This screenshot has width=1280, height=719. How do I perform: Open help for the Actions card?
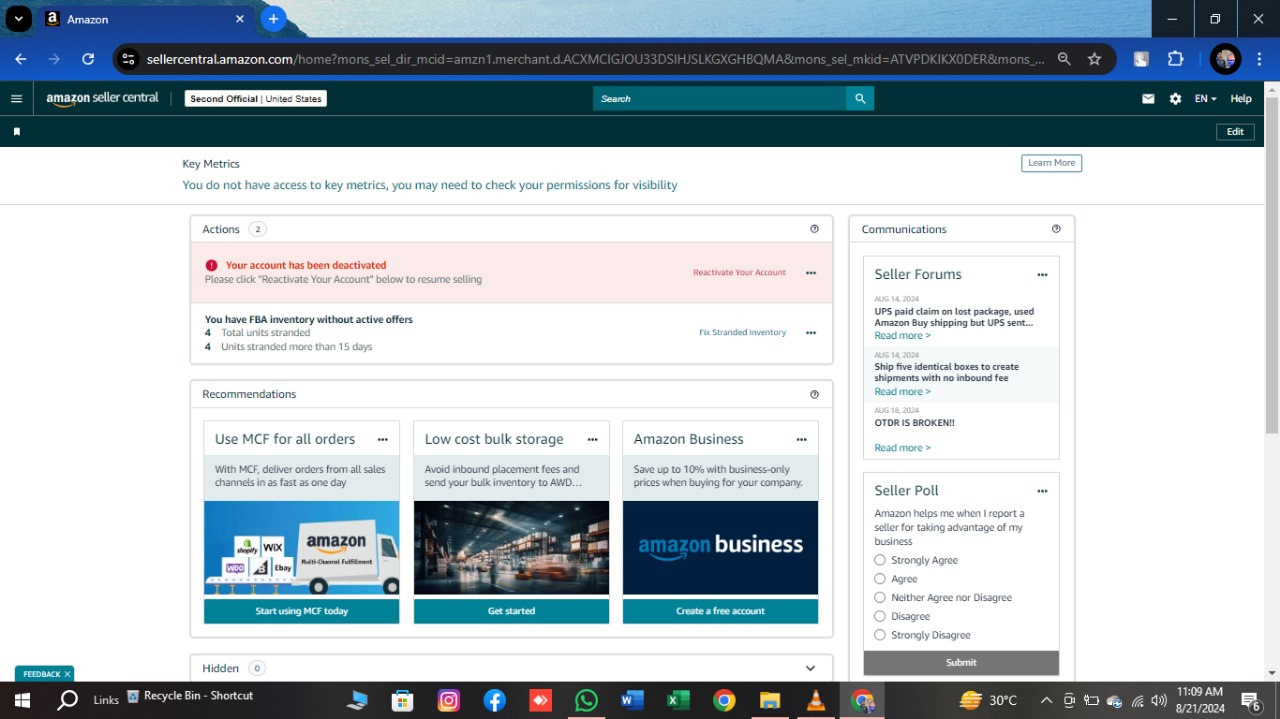[x=814, y=229]
